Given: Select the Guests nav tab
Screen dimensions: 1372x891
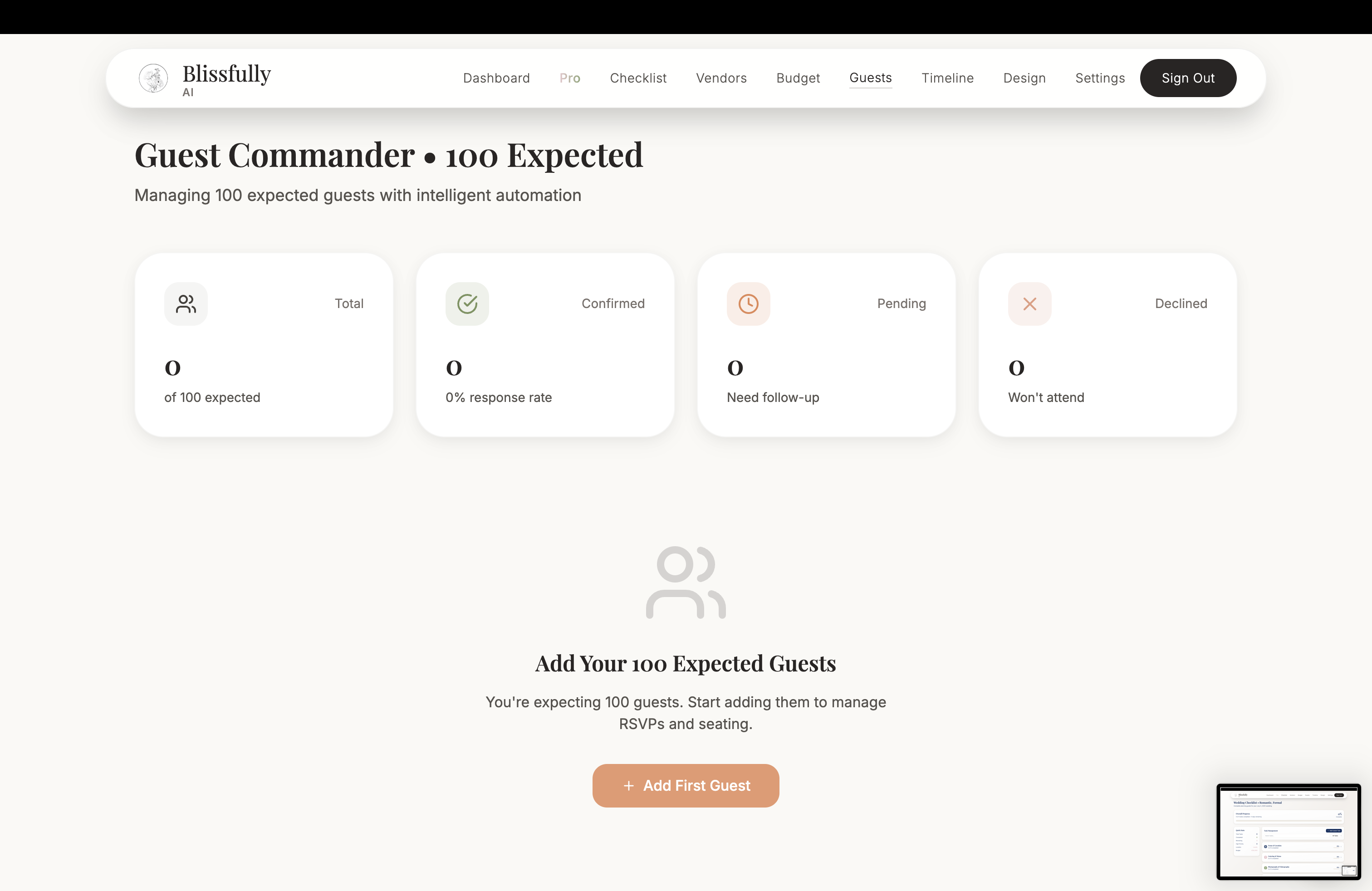Looking at the screenshot, I should (x=870, y=78).
